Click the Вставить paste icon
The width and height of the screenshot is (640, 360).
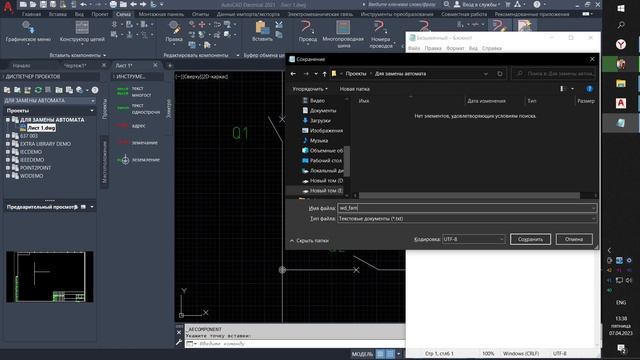coord(262,28)
